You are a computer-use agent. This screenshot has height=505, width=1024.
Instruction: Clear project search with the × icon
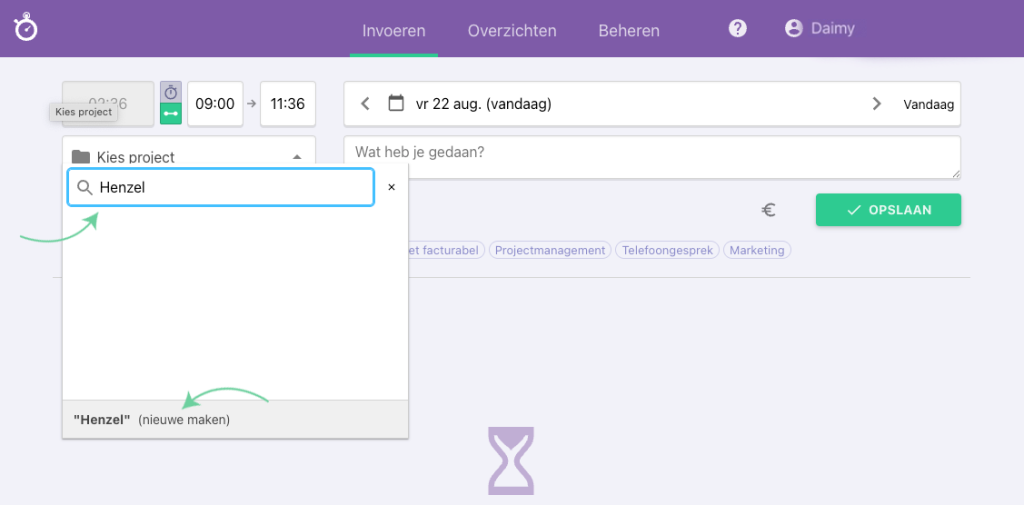(391, 187)
